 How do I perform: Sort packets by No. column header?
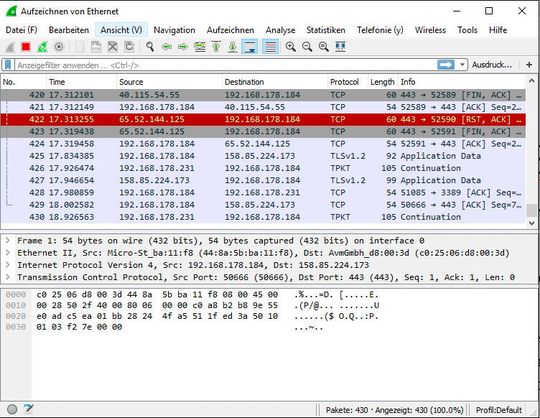point(23,82)
